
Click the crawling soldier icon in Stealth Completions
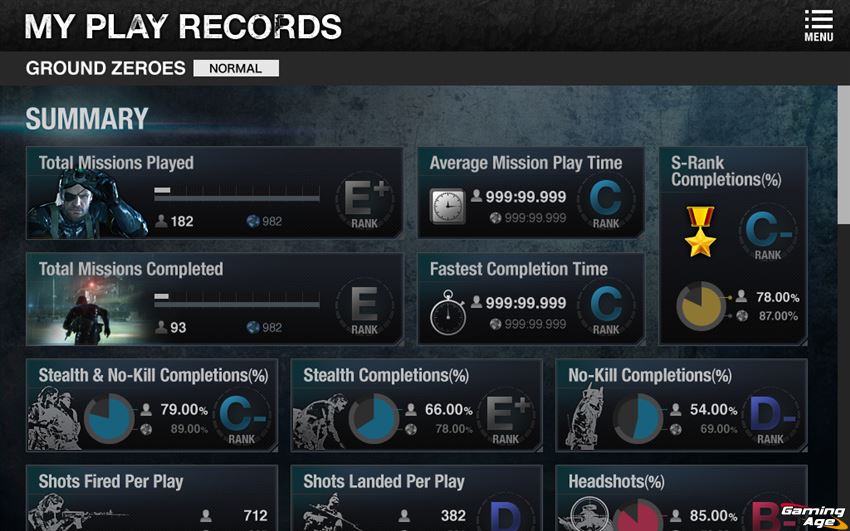pos(319,422)
